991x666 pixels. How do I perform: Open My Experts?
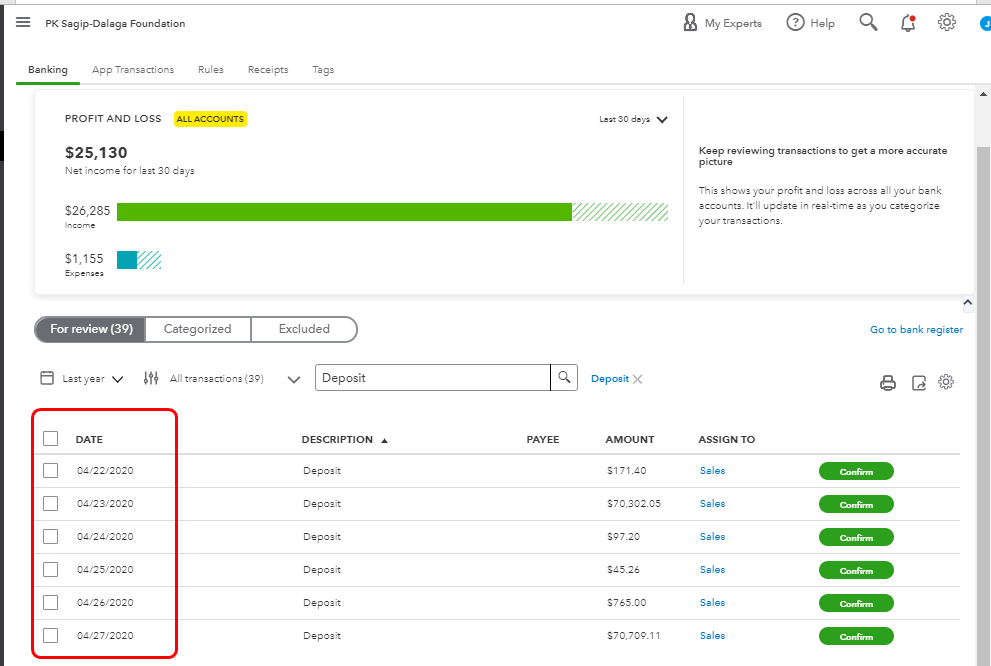722,23
